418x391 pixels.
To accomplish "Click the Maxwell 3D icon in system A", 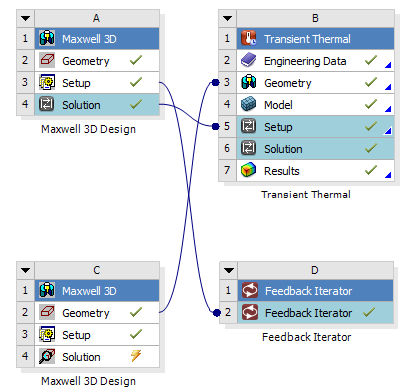I will coord(47,39).
